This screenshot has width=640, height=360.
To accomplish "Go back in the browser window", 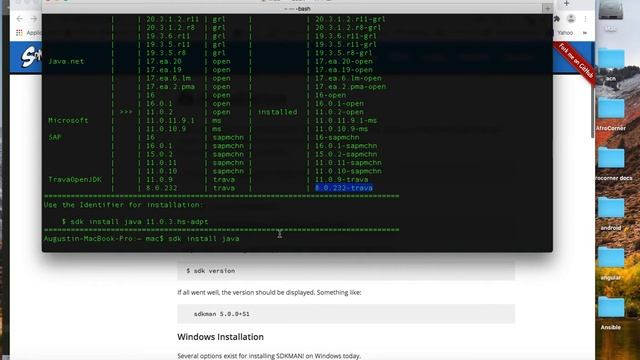I will click(x=20, y=19).
